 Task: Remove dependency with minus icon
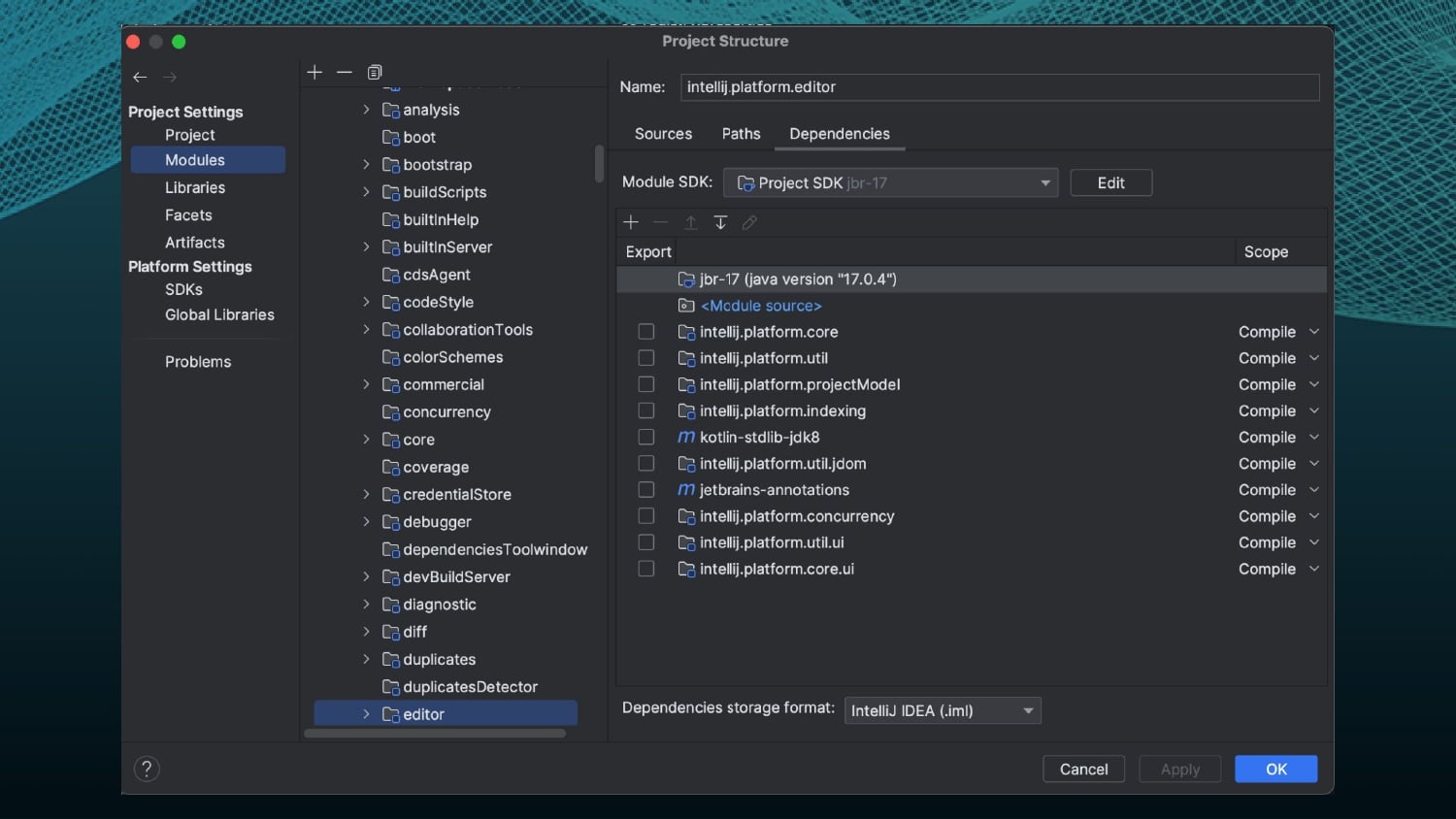(661, 222)
